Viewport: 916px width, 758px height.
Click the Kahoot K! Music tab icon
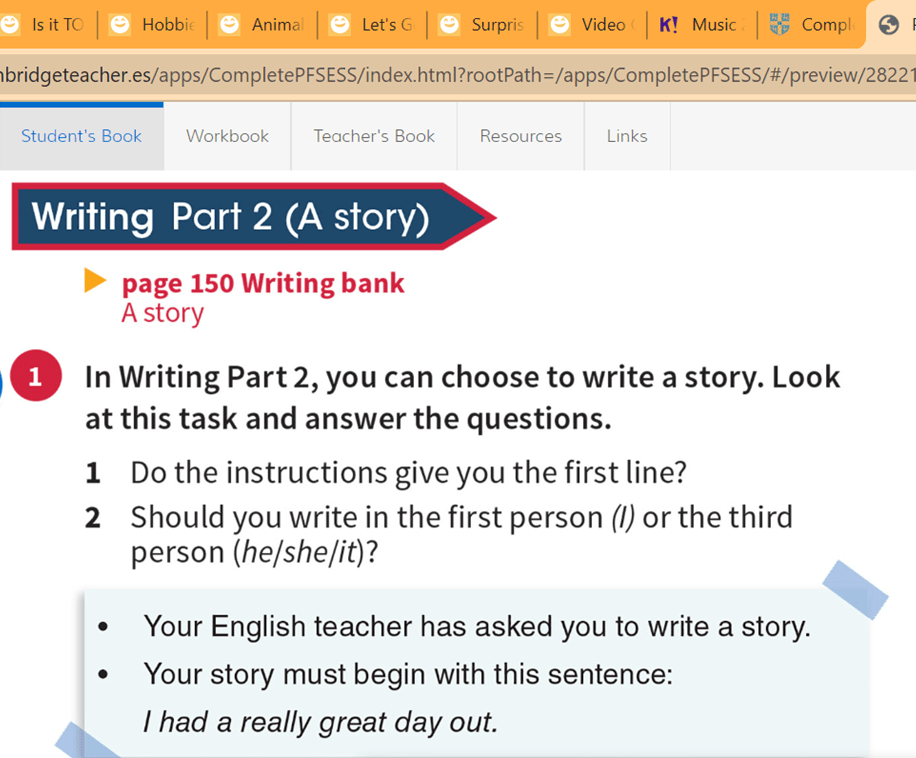(x=668, y=25)
